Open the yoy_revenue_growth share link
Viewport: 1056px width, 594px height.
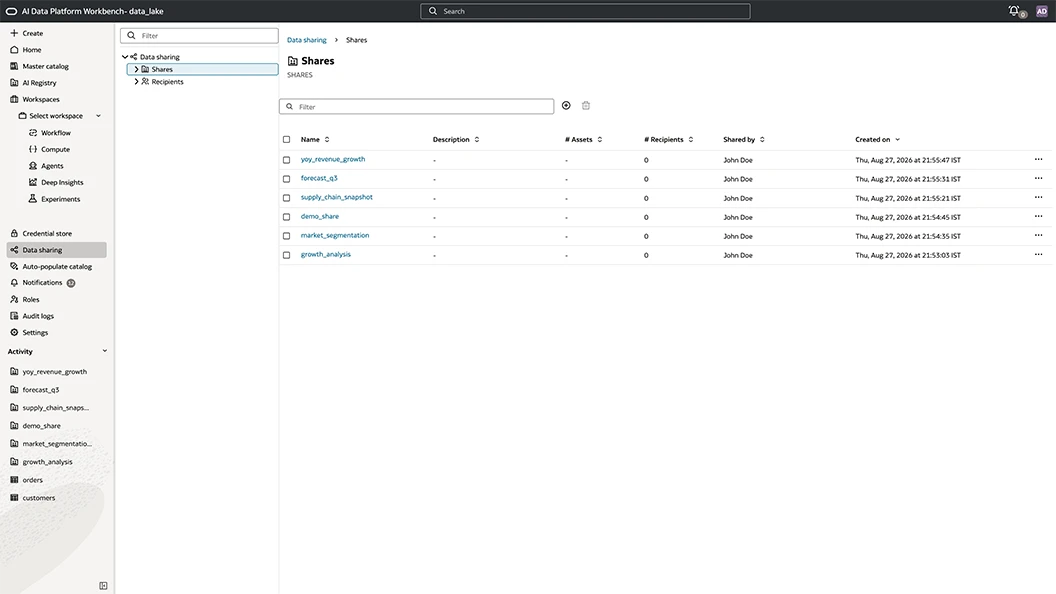[333, 160]
